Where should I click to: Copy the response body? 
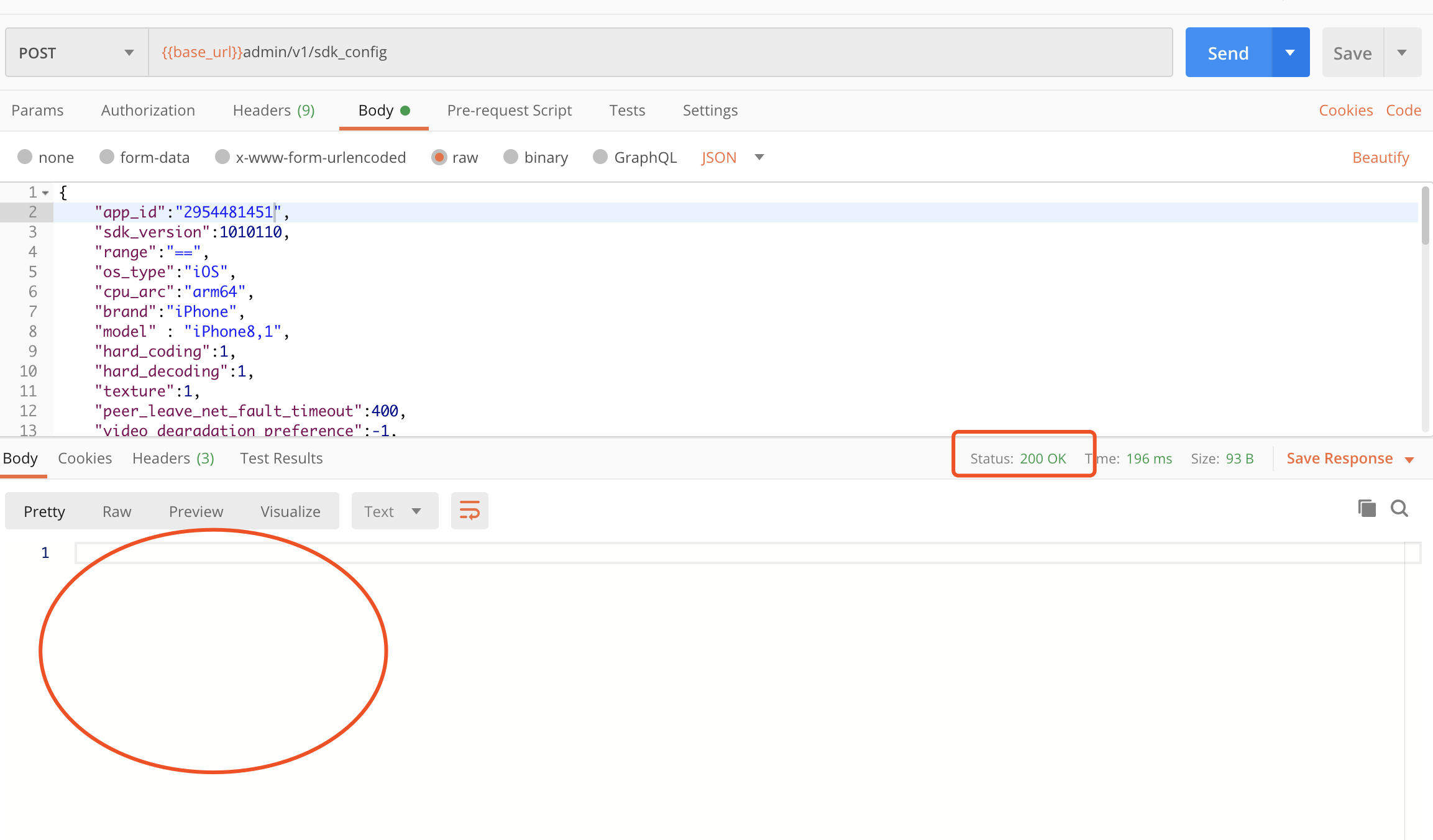tap(1366, 508)
